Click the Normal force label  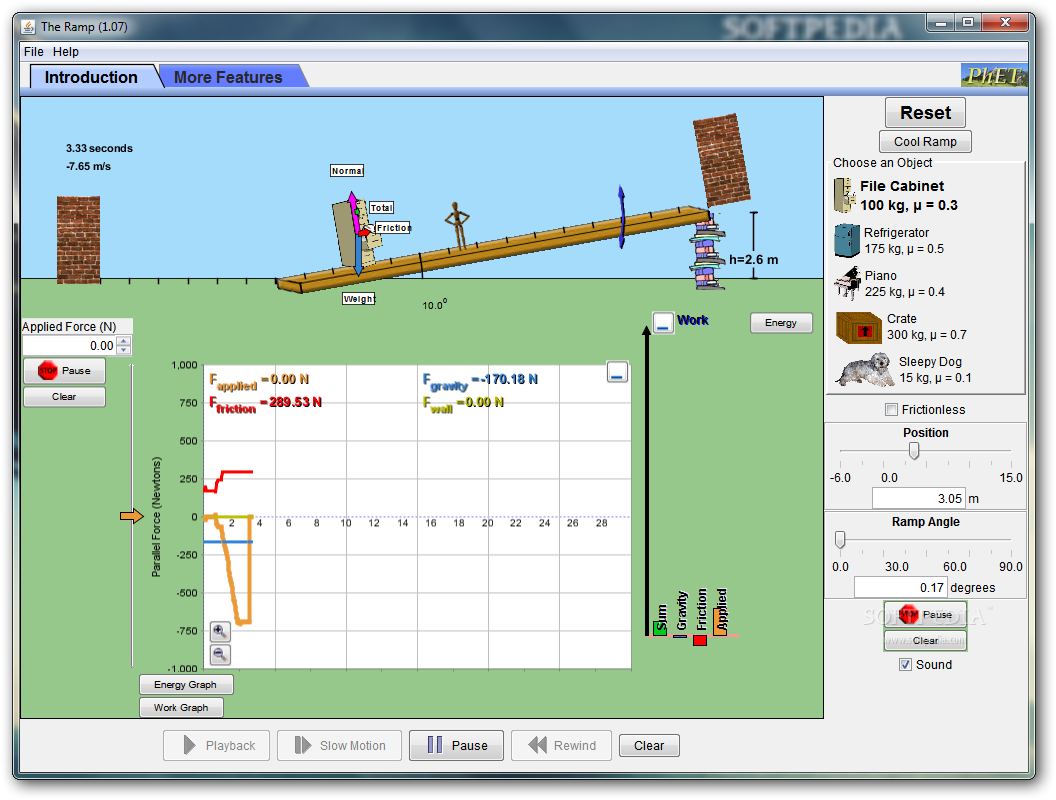(347, 171)
